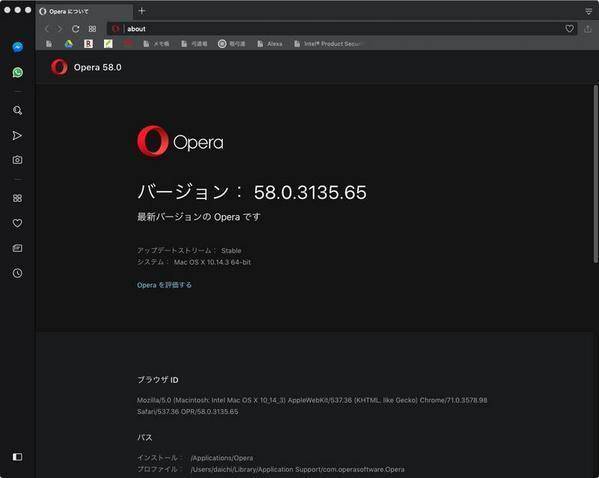Select the "Opera について" tab

tap(84, 11)
